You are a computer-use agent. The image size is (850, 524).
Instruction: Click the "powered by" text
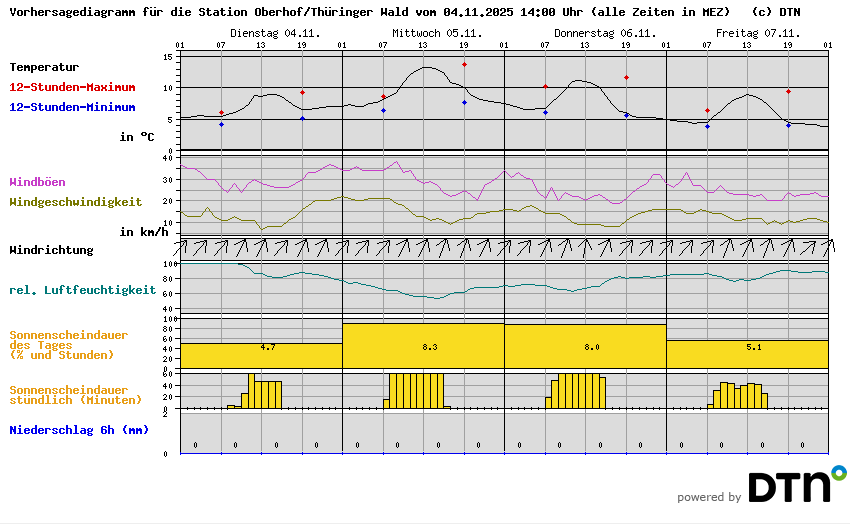[708, 497]
